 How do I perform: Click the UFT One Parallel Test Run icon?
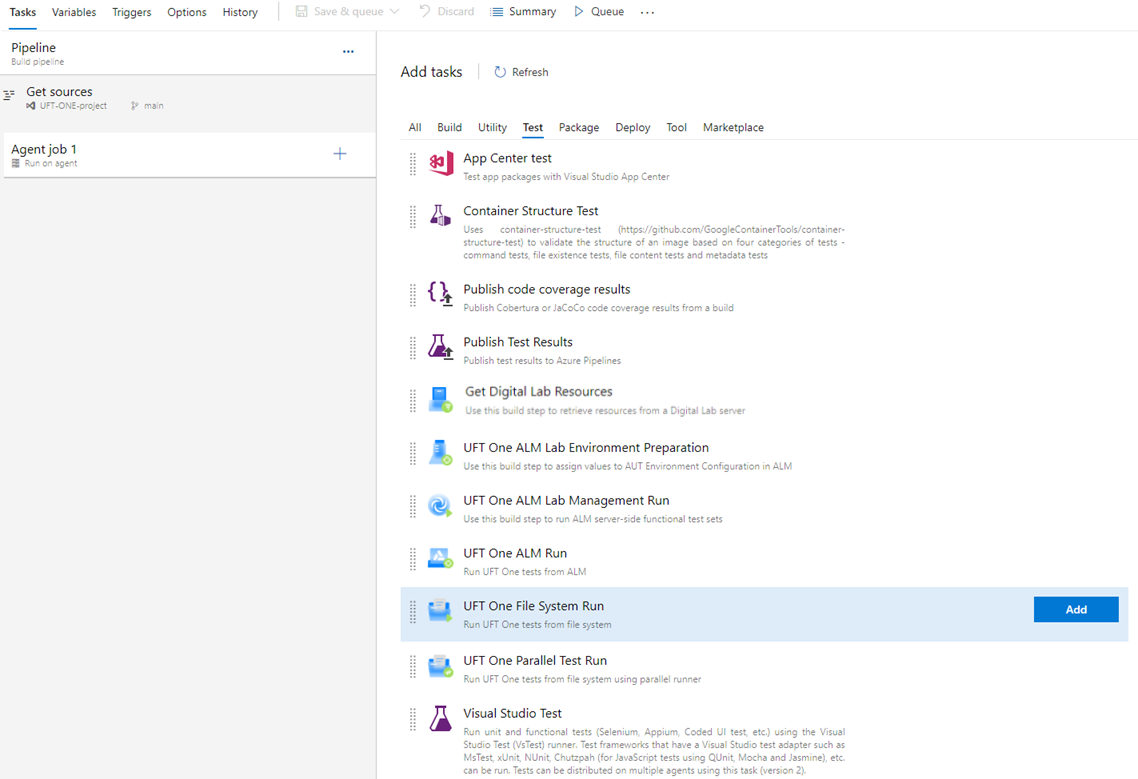point(440,666)
